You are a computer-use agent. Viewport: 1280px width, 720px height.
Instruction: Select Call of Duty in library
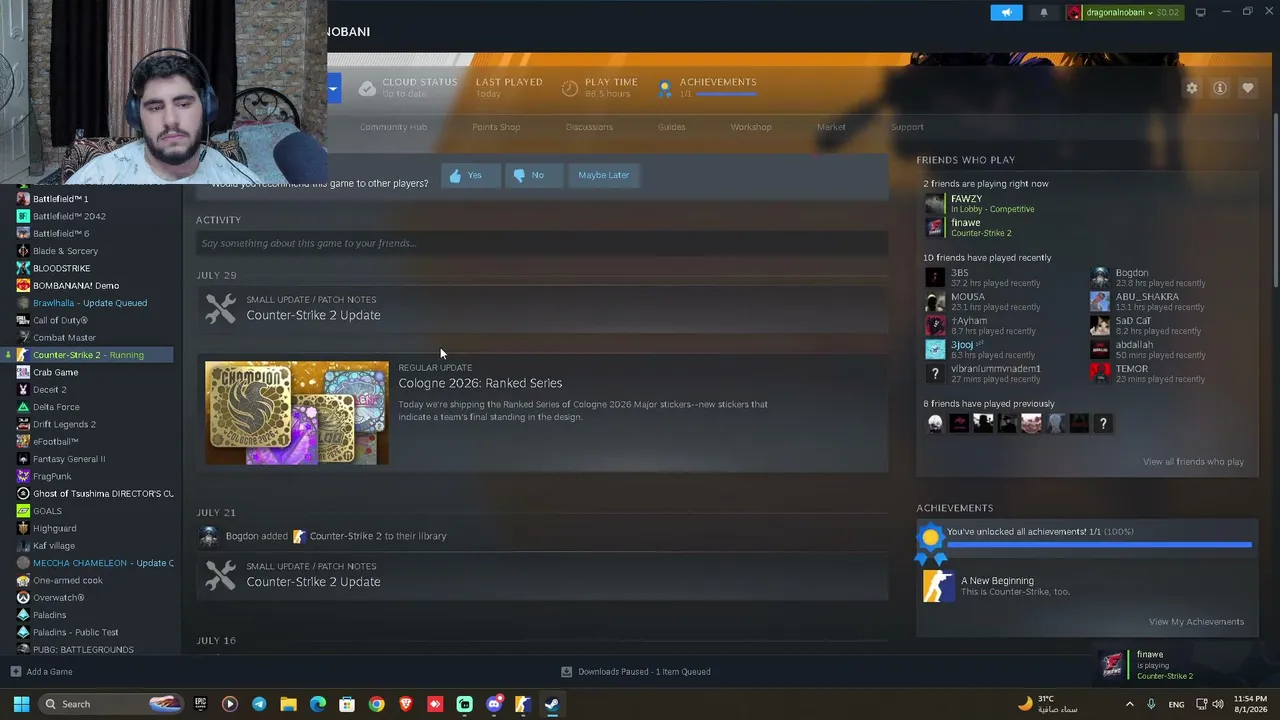click(x=60, y=320)
